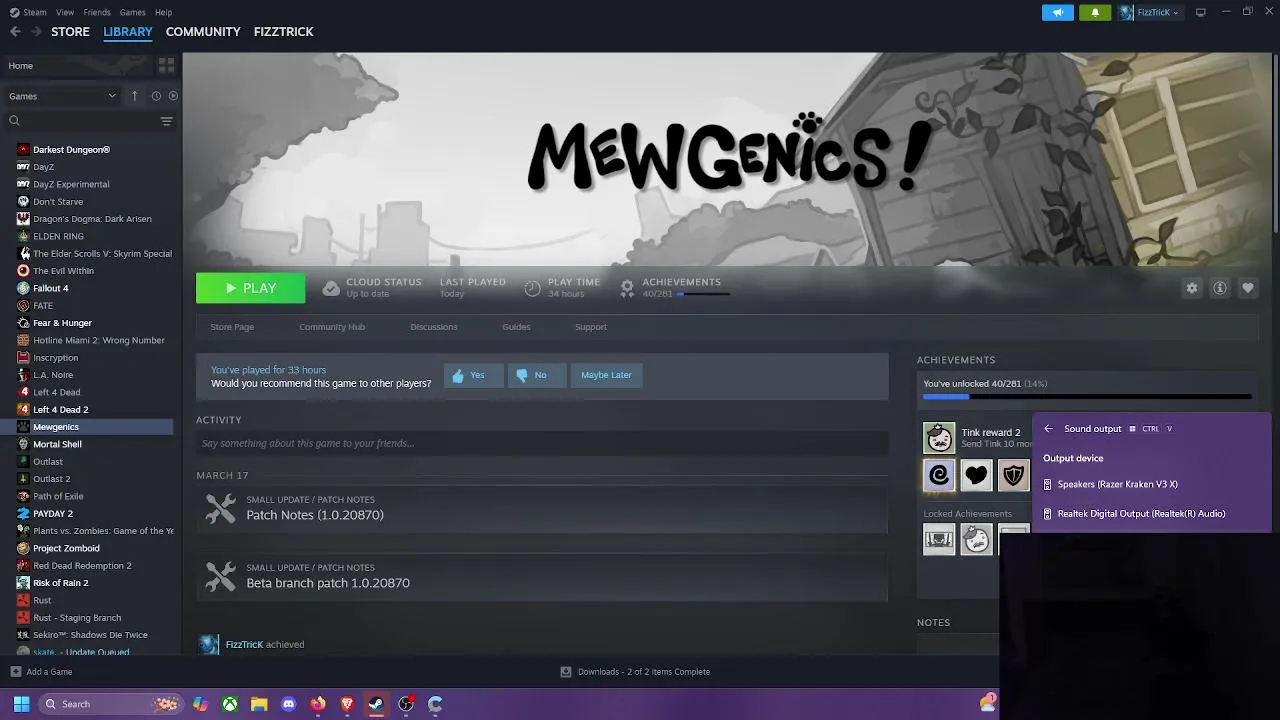Recommend the game with Yes button

(473, 375)
